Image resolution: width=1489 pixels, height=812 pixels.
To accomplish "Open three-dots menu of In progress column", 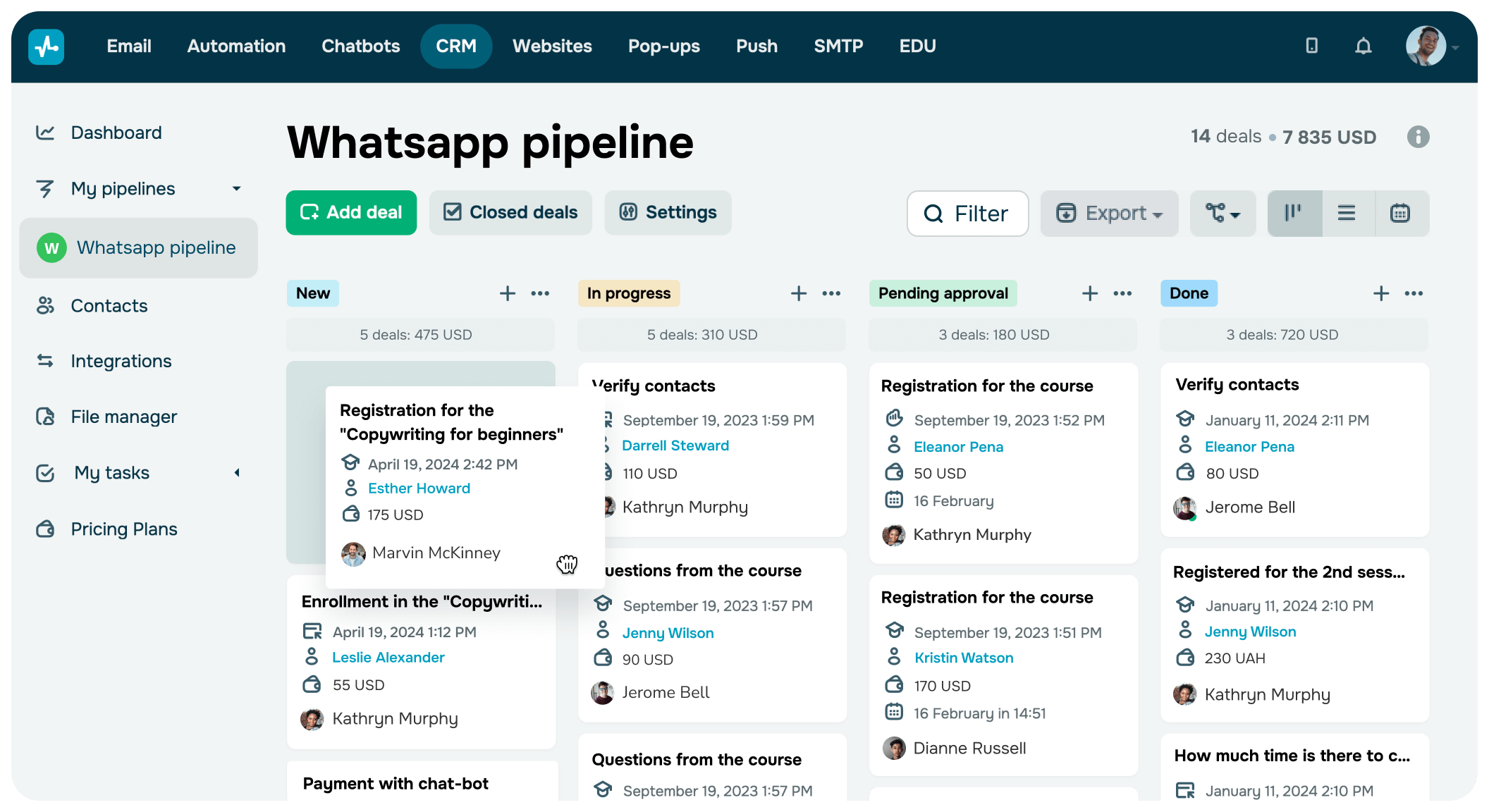I will (x=831, y=293).
